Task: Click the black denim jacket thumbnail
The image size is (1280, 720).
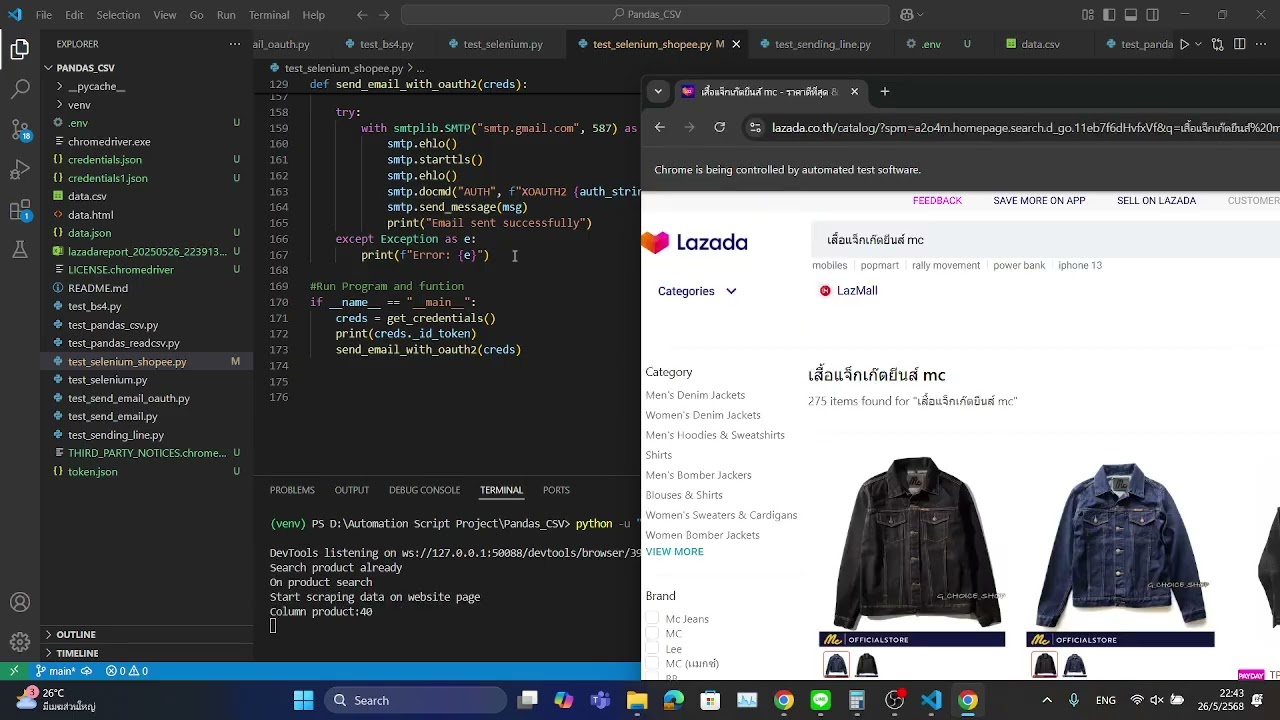Action: [912, 543]
